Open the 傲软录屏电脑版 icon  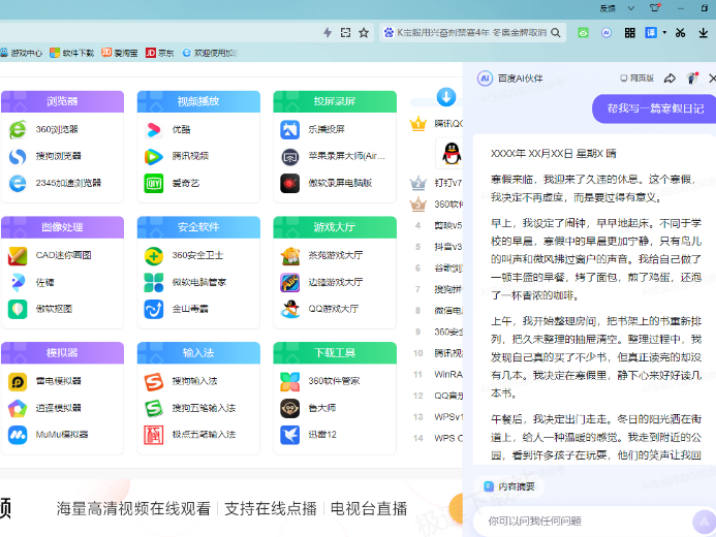point(290,184)
